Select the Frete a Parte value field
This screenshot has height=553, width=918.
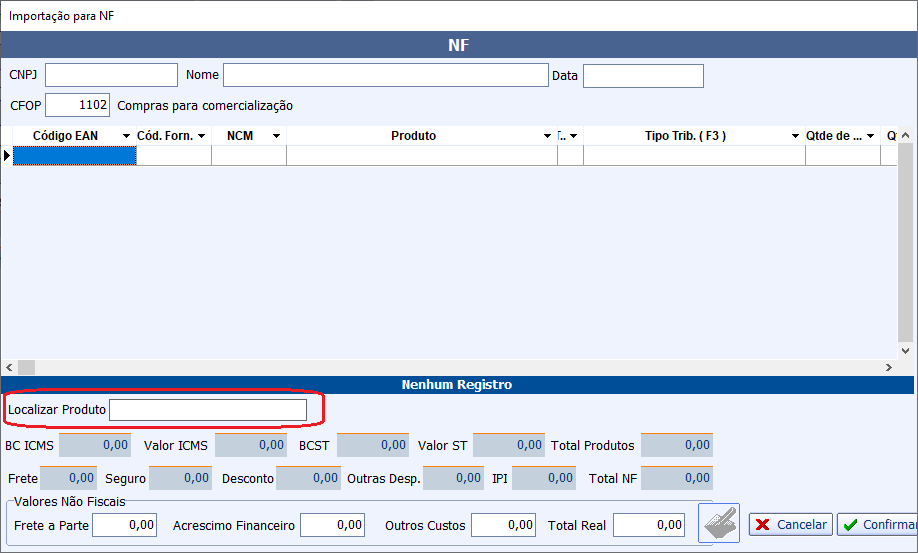(124, 525)
